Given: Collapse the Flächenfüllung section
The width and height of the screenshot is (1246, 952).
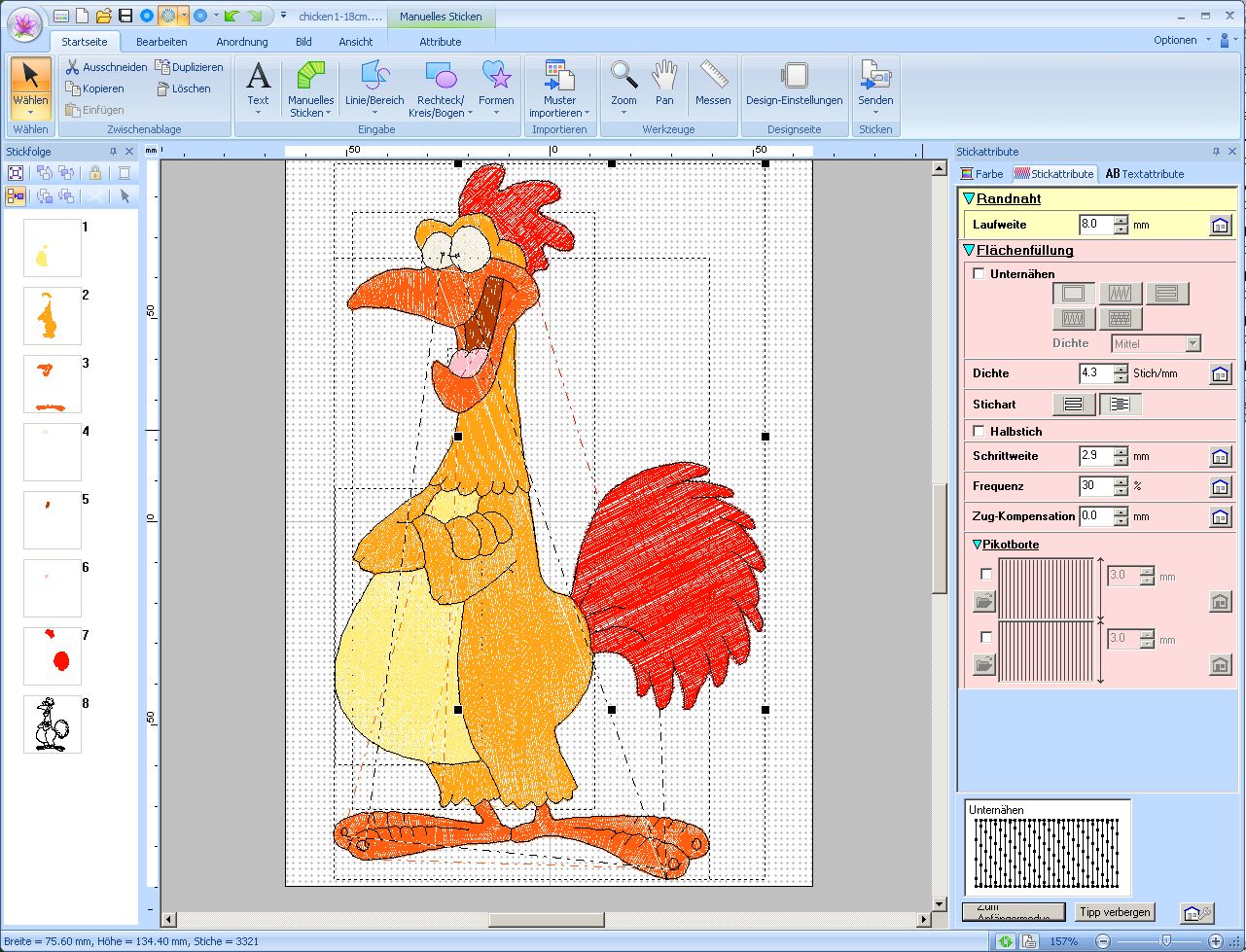Looking at the screenshot, I should 970,250.
